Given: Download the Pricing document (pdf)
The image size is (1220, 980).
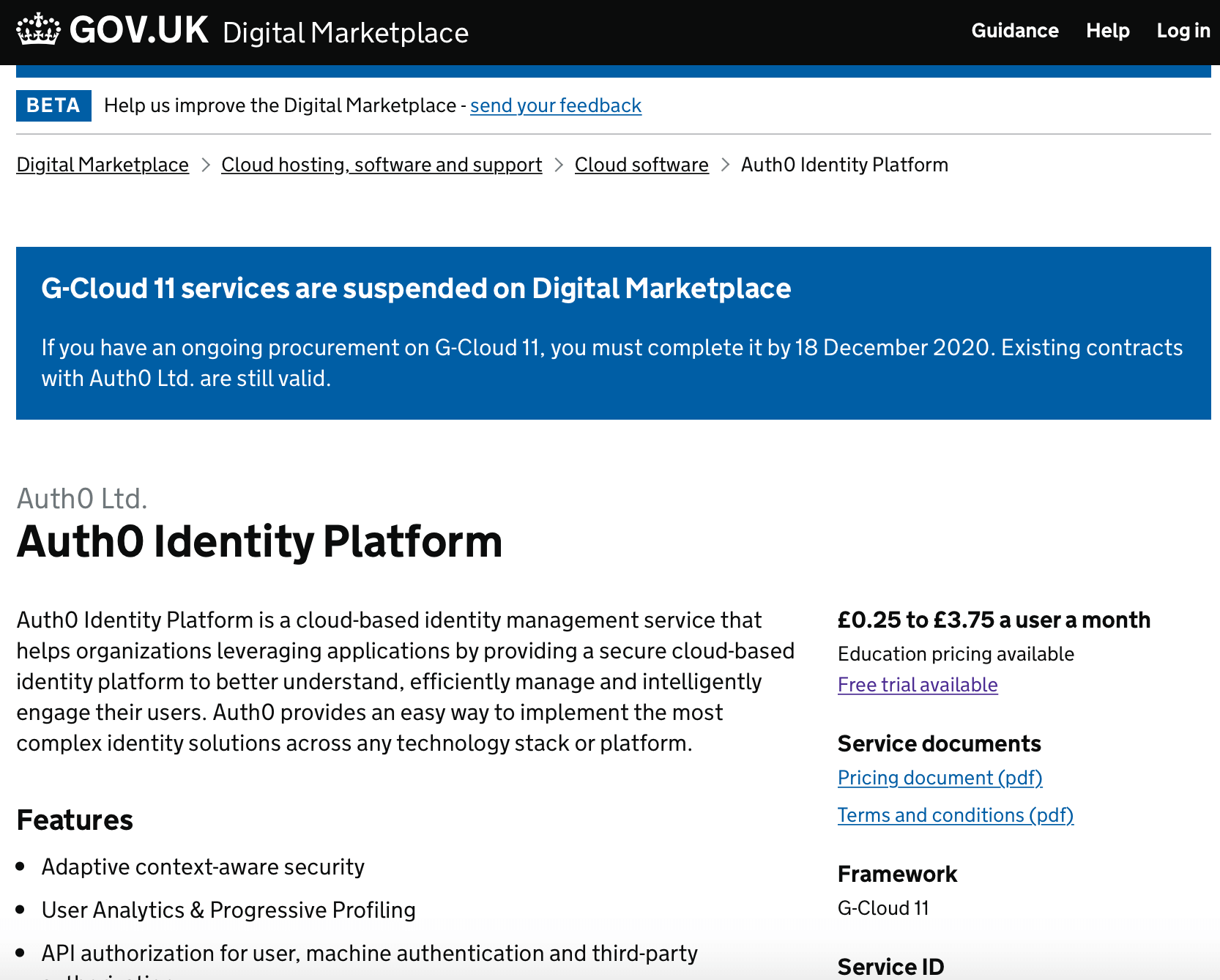Looking at the screenshot, I should click(x=940, y=778).
